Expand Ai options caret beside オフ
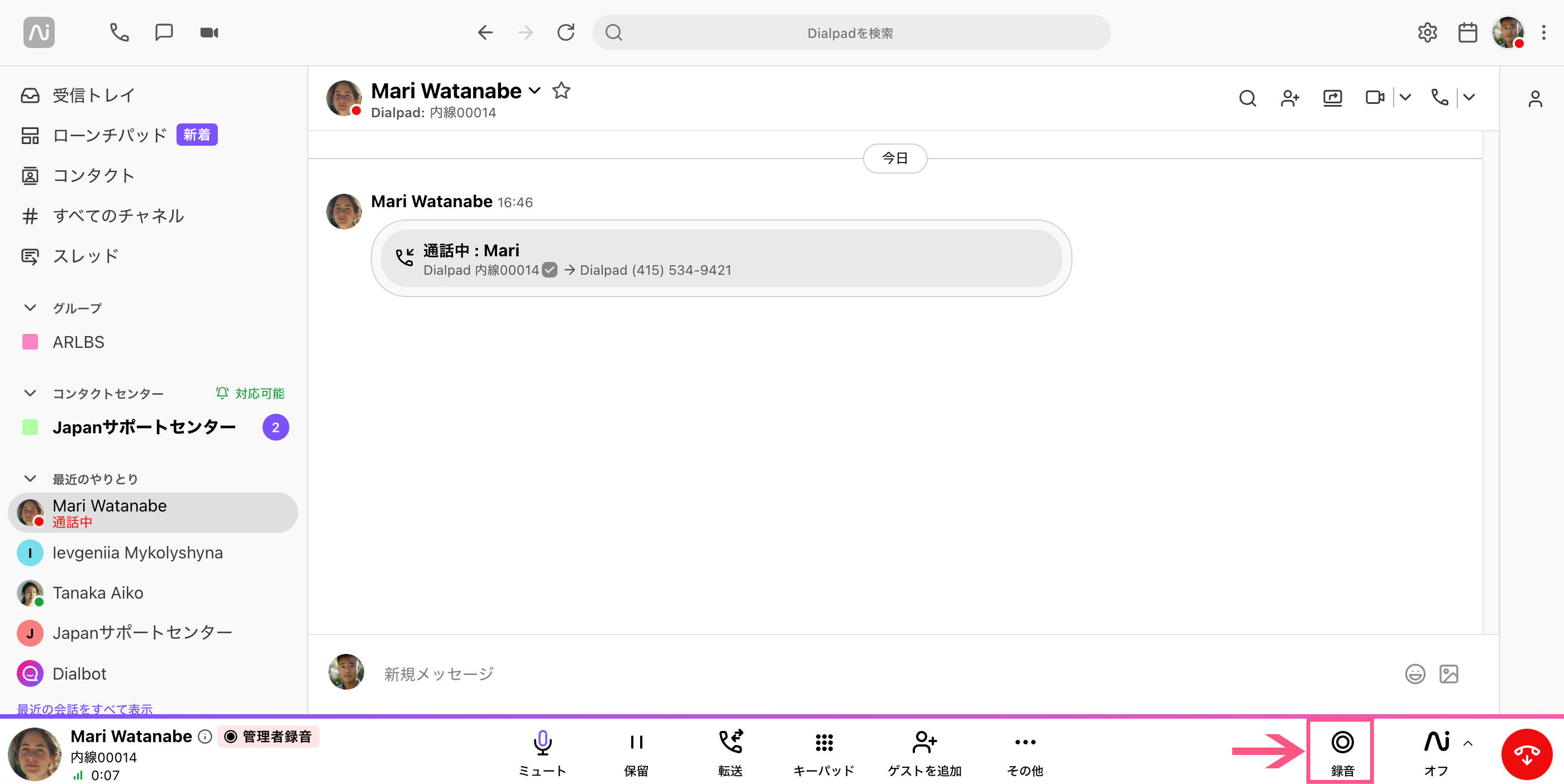The image size is (1564, 784). [x=1468, y=743]
